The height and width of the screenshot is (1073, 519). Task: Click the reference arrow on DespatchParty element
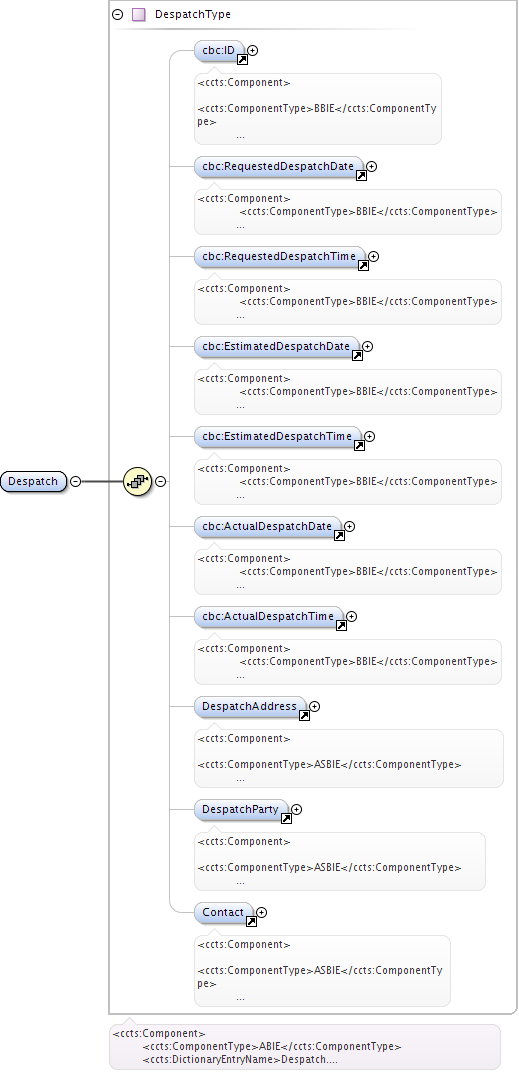pyautogui.click(x=286, y=818)
